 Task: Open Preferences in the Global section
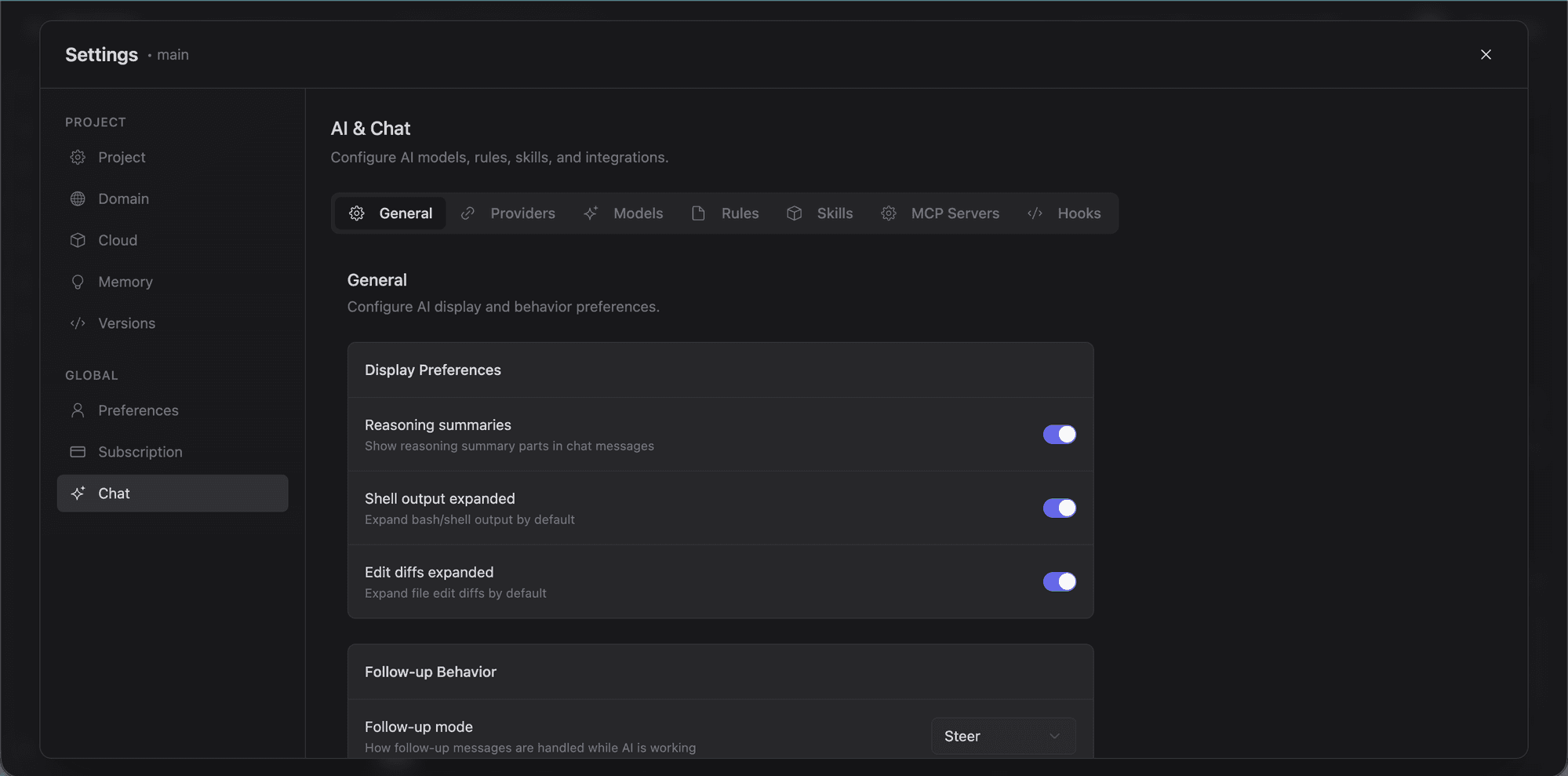(x=137, y=410)
